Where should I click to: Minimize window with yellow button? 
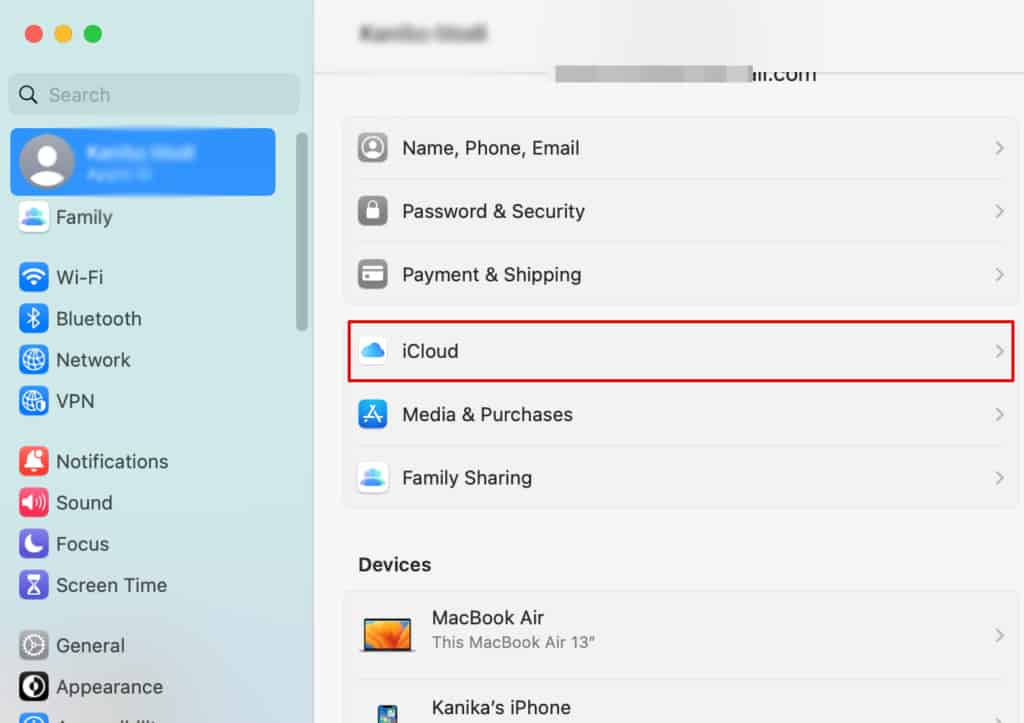[63, 33]
